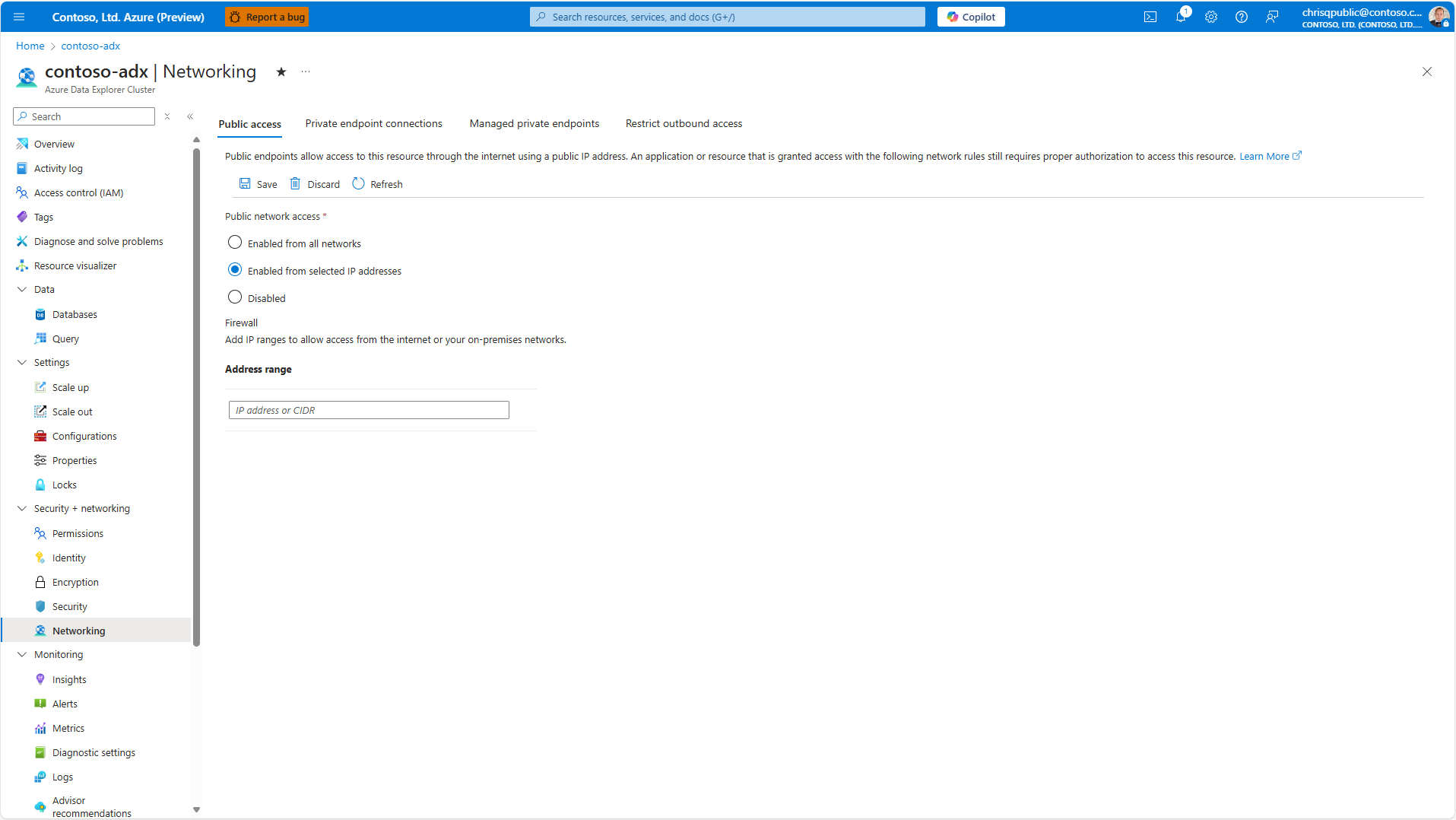Select the 'Disabled' public access radio
The image size is (1456, 820).
pyautogui.click(x=235, y=297)
